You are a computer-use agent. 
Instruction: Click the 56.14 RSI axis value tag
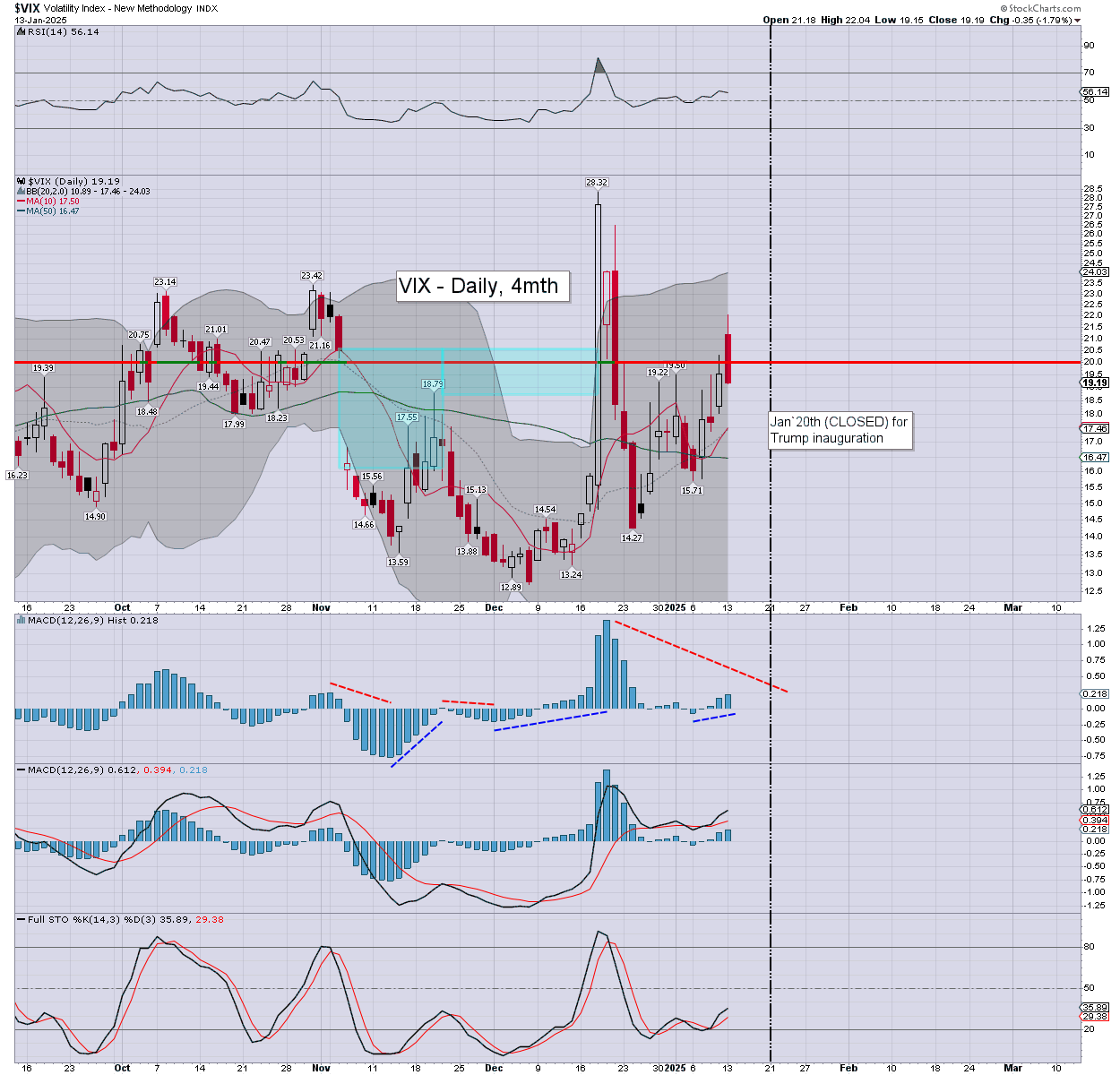tap(1095, 91)
